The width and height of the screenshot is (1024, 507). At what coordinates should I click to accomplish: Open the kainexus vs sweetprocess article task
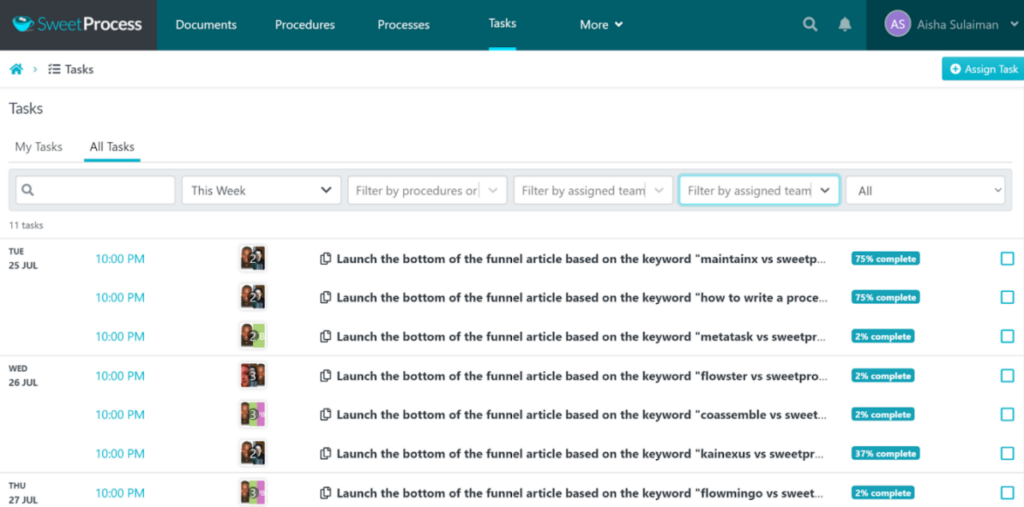point(582,453)
